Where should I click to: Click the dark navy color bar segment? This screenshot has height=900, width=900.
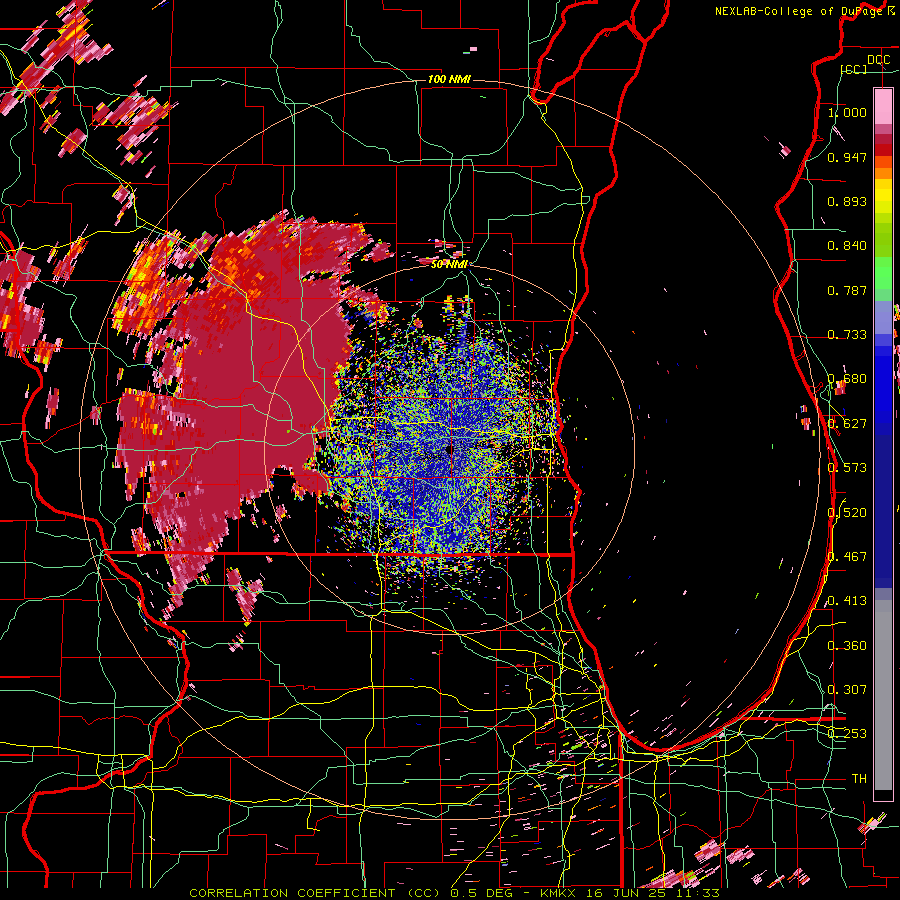coord(883,505)
